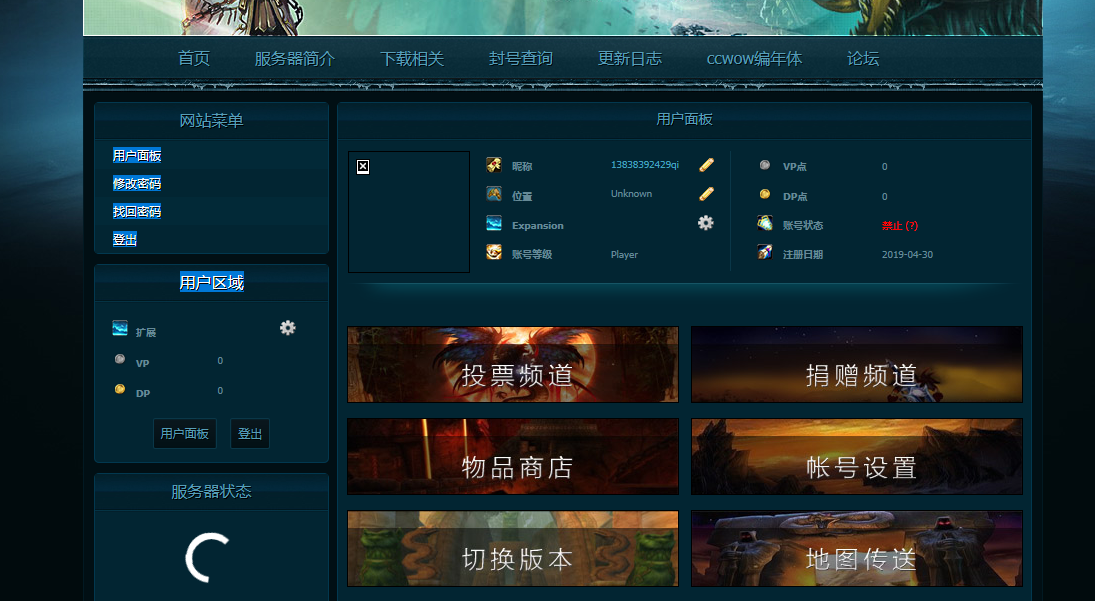Click the 用户面板 button in sidebar
The width and height of the screenshot is (1095, 601).
pyautogui.click(x=184, y=433)
